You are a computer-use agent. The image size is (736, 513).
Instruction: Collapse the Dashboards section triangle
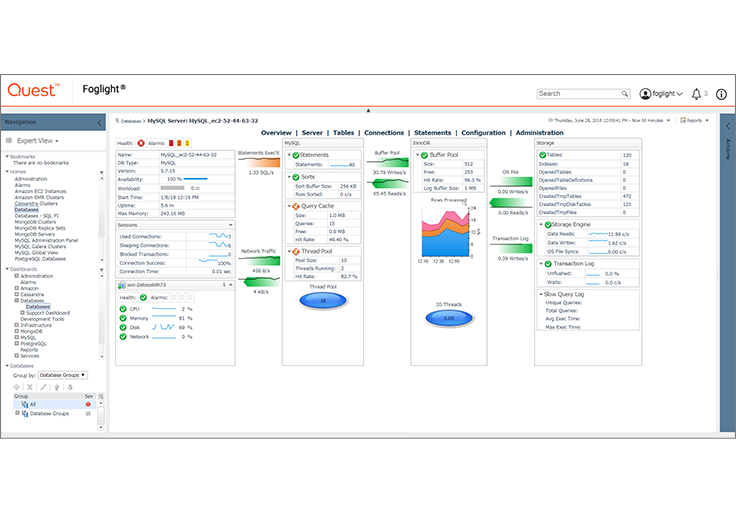tap(7, 269)
